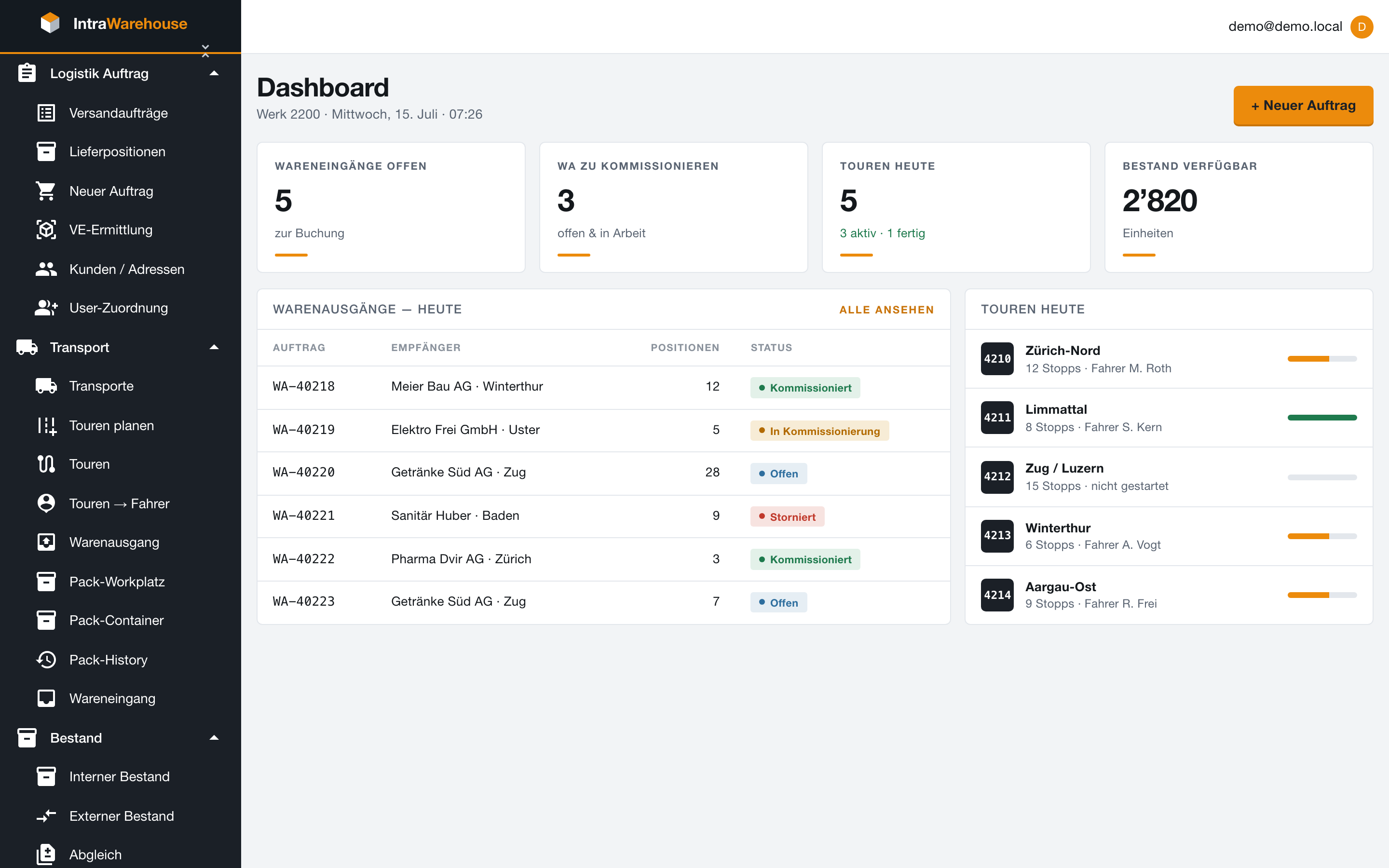Open order WA-40218
Image resolution: width=1389 pixels, height=868 pixels.
coord(304,386)
